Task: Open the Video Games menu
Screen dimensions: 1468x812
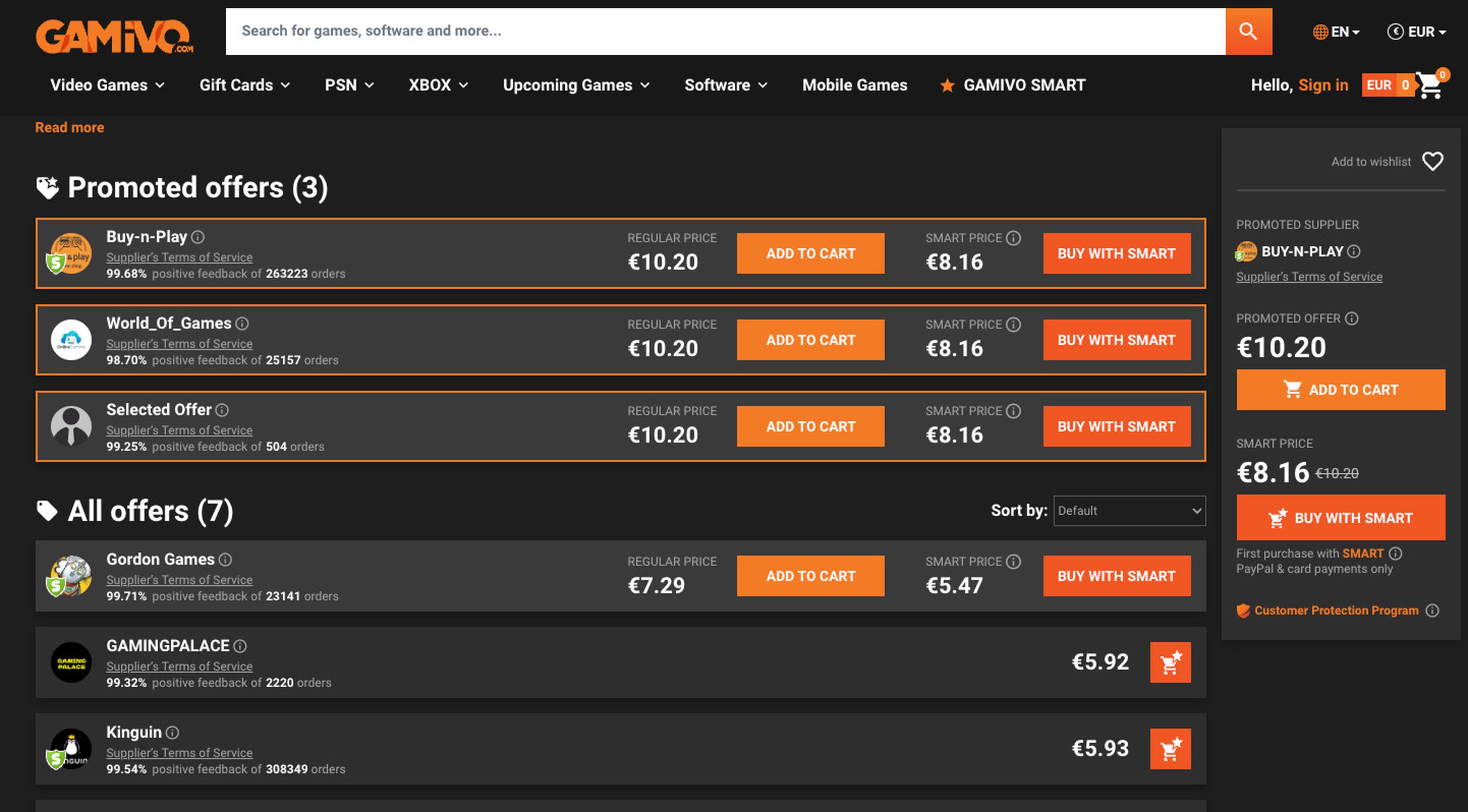Action: pyautogui.click(x=107, y=86)
